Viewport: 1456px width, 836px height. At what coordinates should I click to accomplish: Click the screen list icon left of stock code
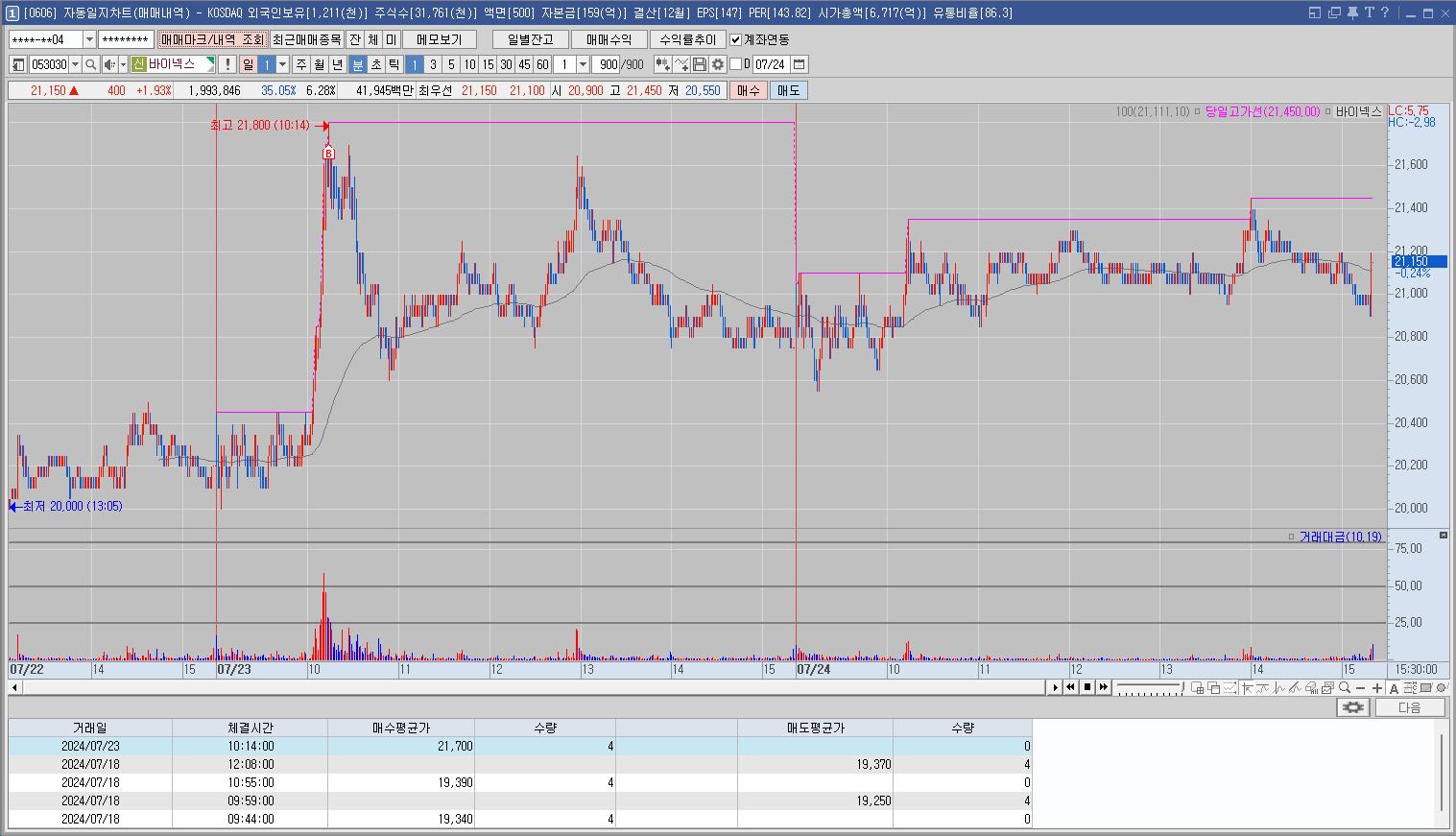[x=18, y=64]
